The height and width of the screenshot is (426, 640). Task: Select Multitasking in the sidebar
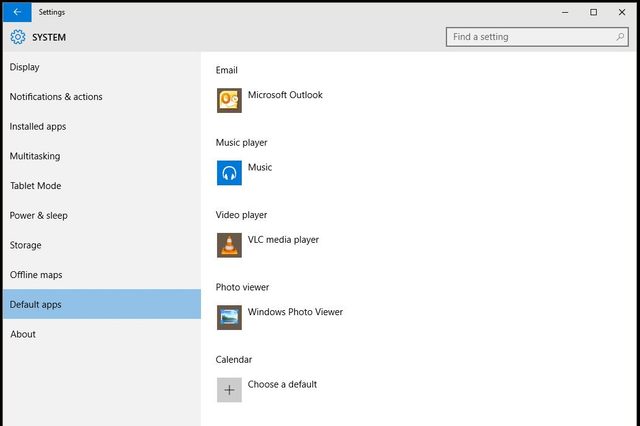point(102,156)
